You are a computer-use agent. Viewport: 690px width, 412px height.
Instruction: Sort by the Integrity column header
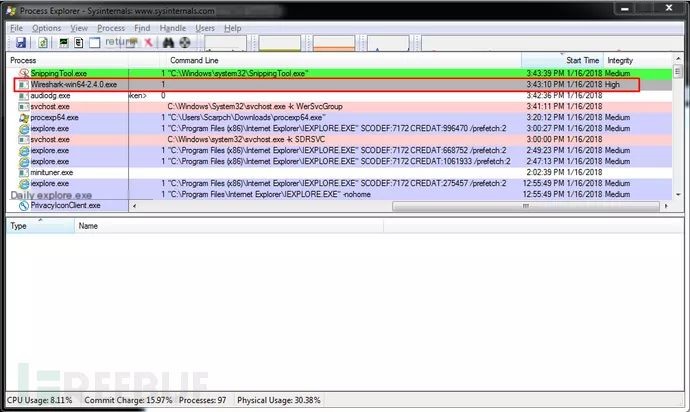pyautogui.click(x=637, y=60)
